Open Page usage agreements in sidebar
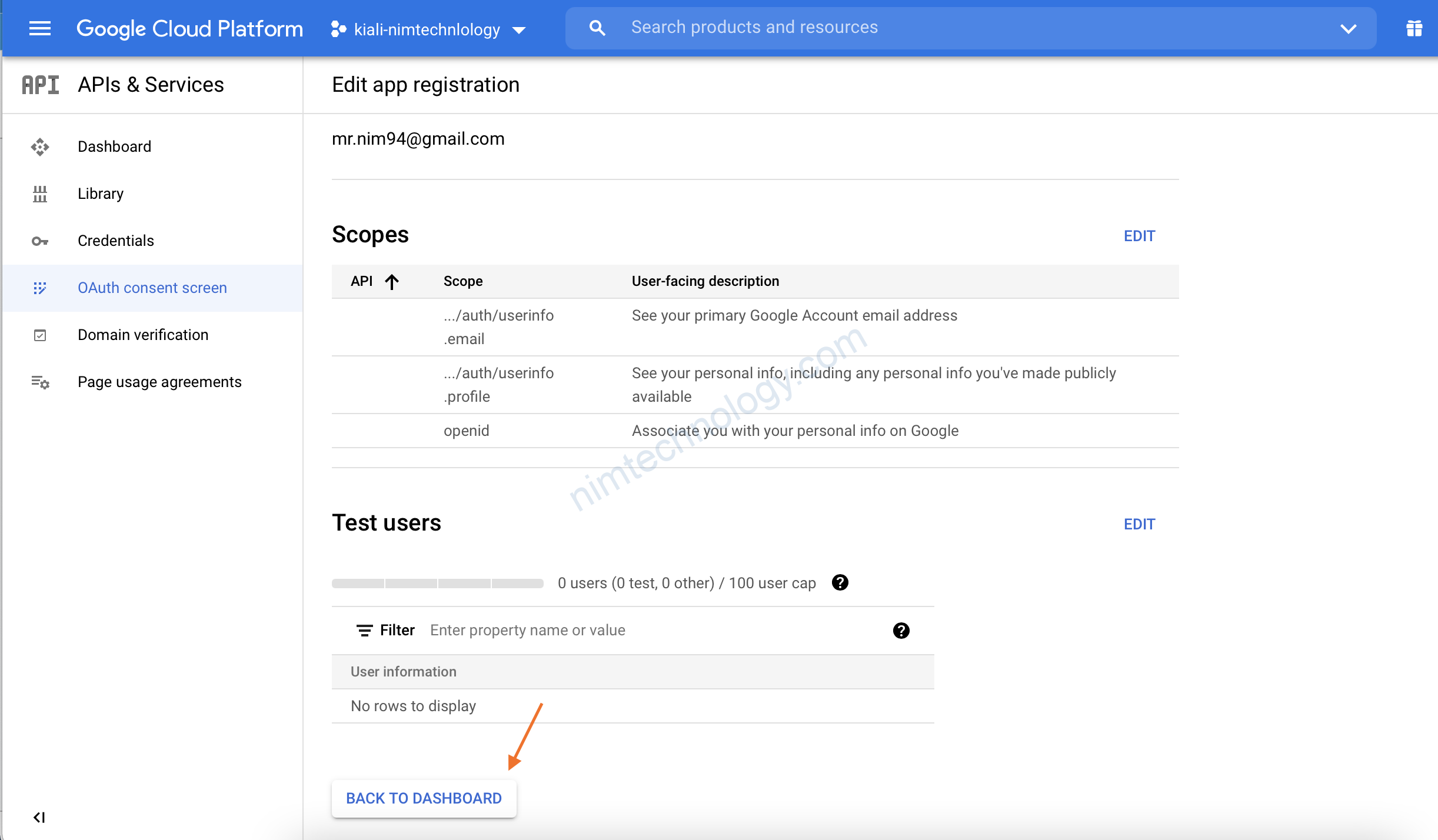The width and height of the screenshot is (1438, 840). (153, 382)
